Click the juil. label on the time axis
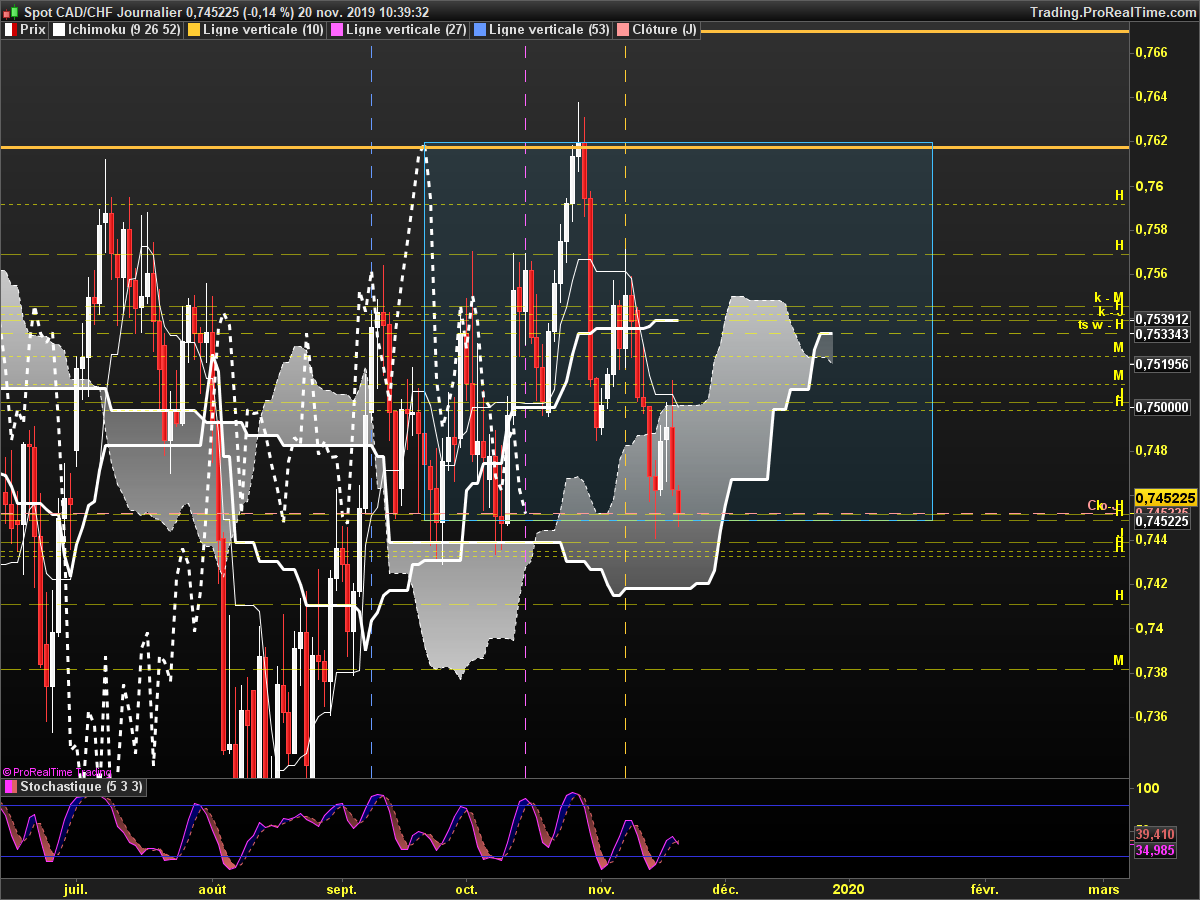Screen dimensions: 1200x900 (76, 888)
